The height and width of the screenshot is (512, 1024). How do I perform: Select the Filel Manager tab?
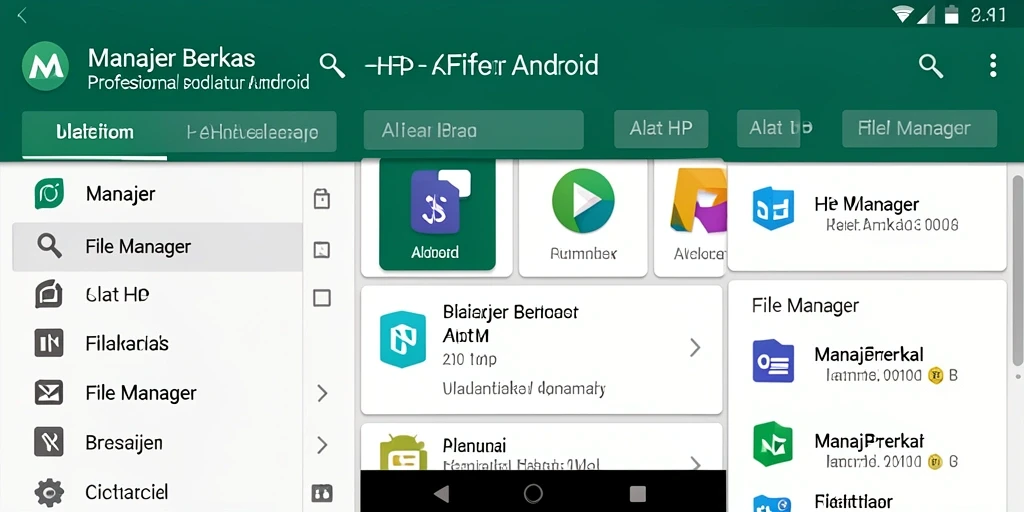pos(920,129)
